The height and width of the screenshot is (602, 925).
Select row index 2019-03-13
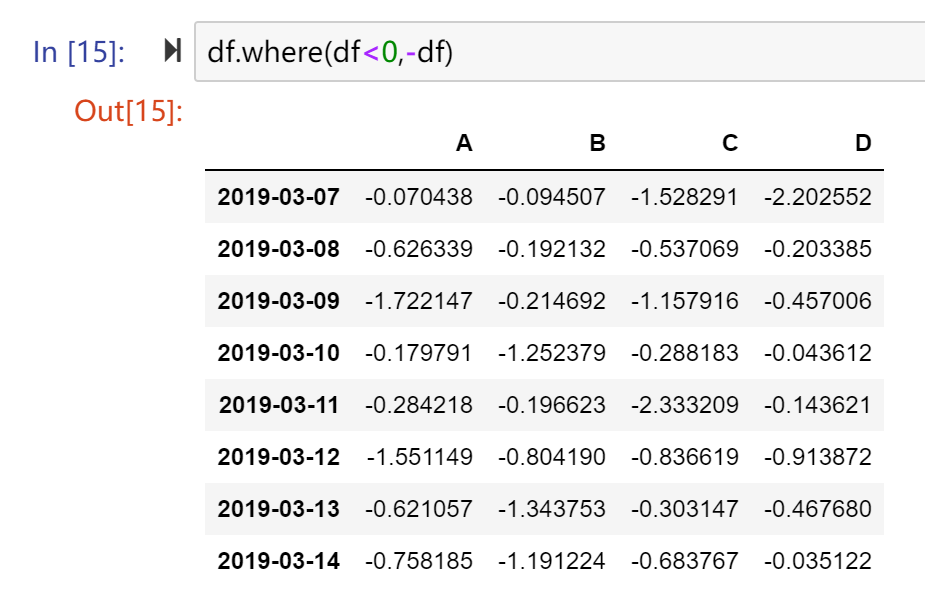[x=278, y=509]
